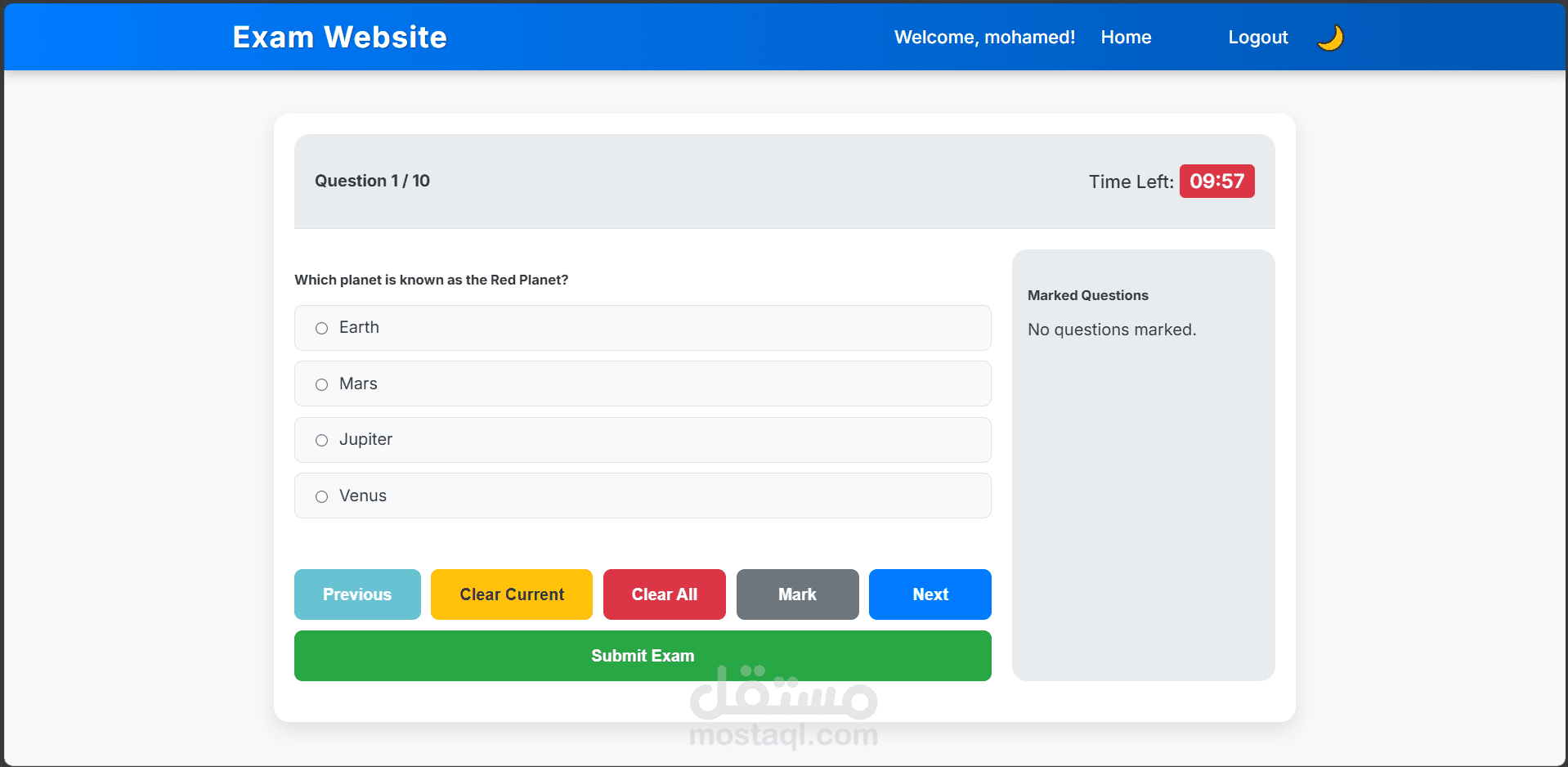
Task: Go back with the Previous button
Action: (357, 594)
